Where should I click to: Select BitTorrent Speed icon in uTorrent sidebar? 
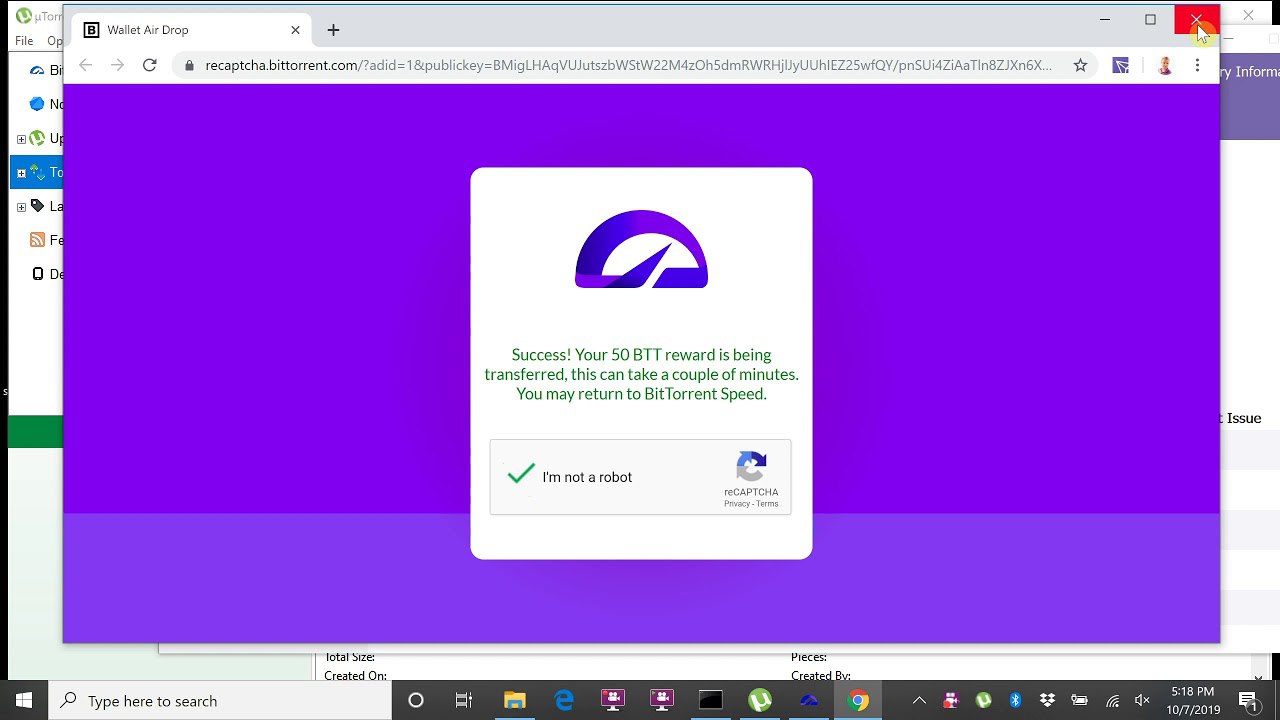tap(37, 70)
